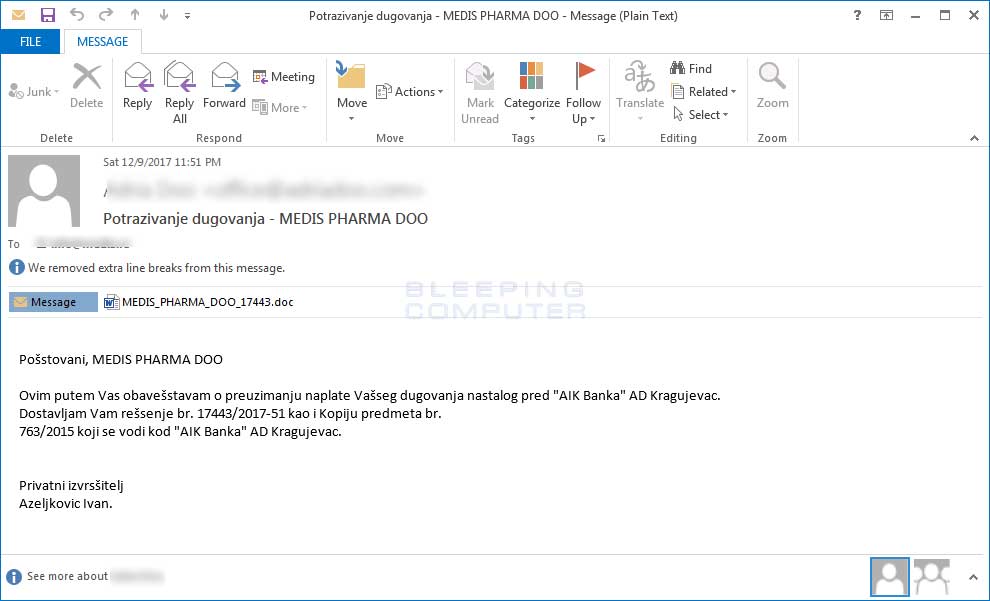Open the Actions dropdown

(409, 92)
